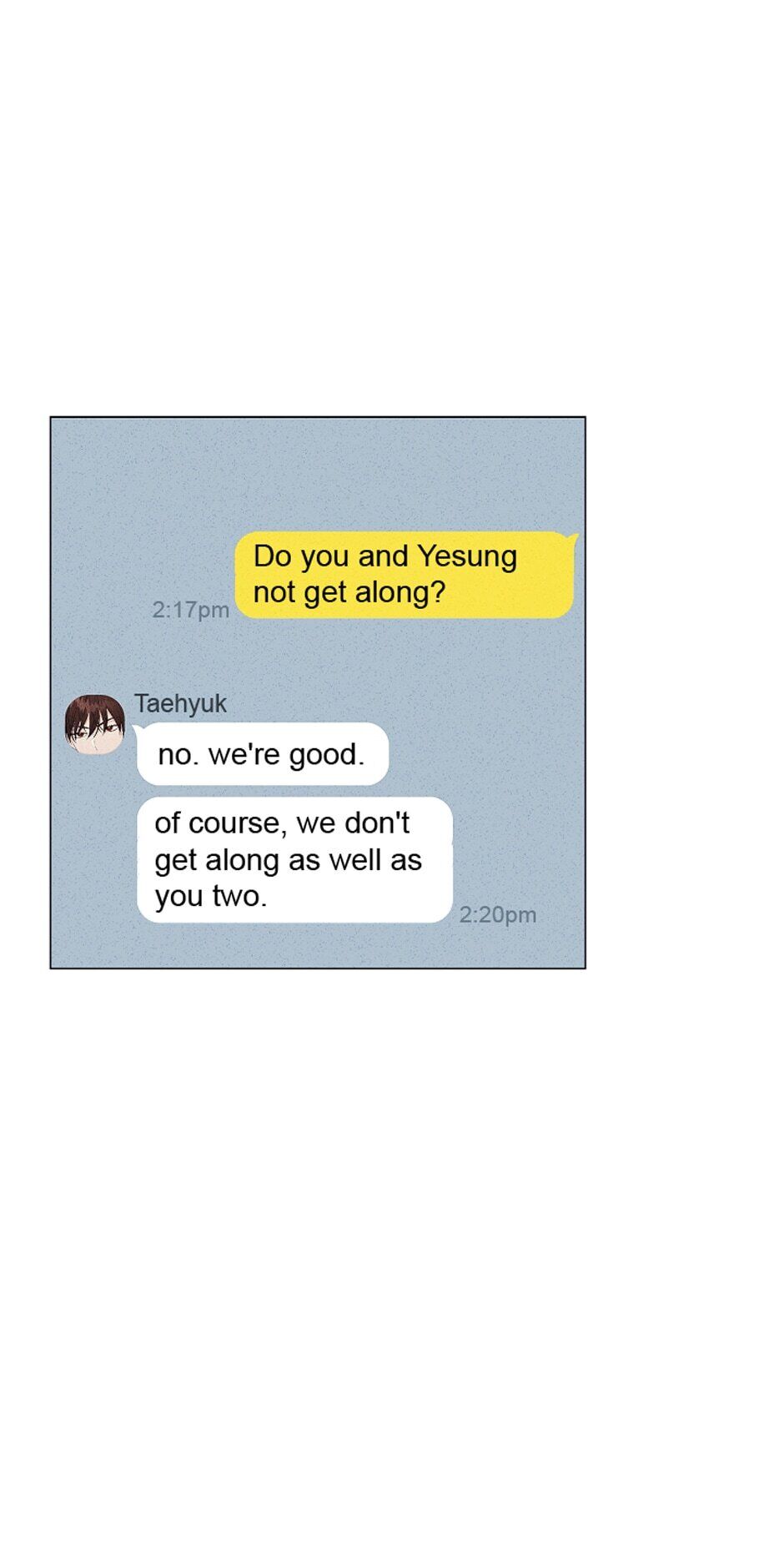784x1565 pixels.
Task: Click the "get along as well as" line
Action: coord(289,860)
